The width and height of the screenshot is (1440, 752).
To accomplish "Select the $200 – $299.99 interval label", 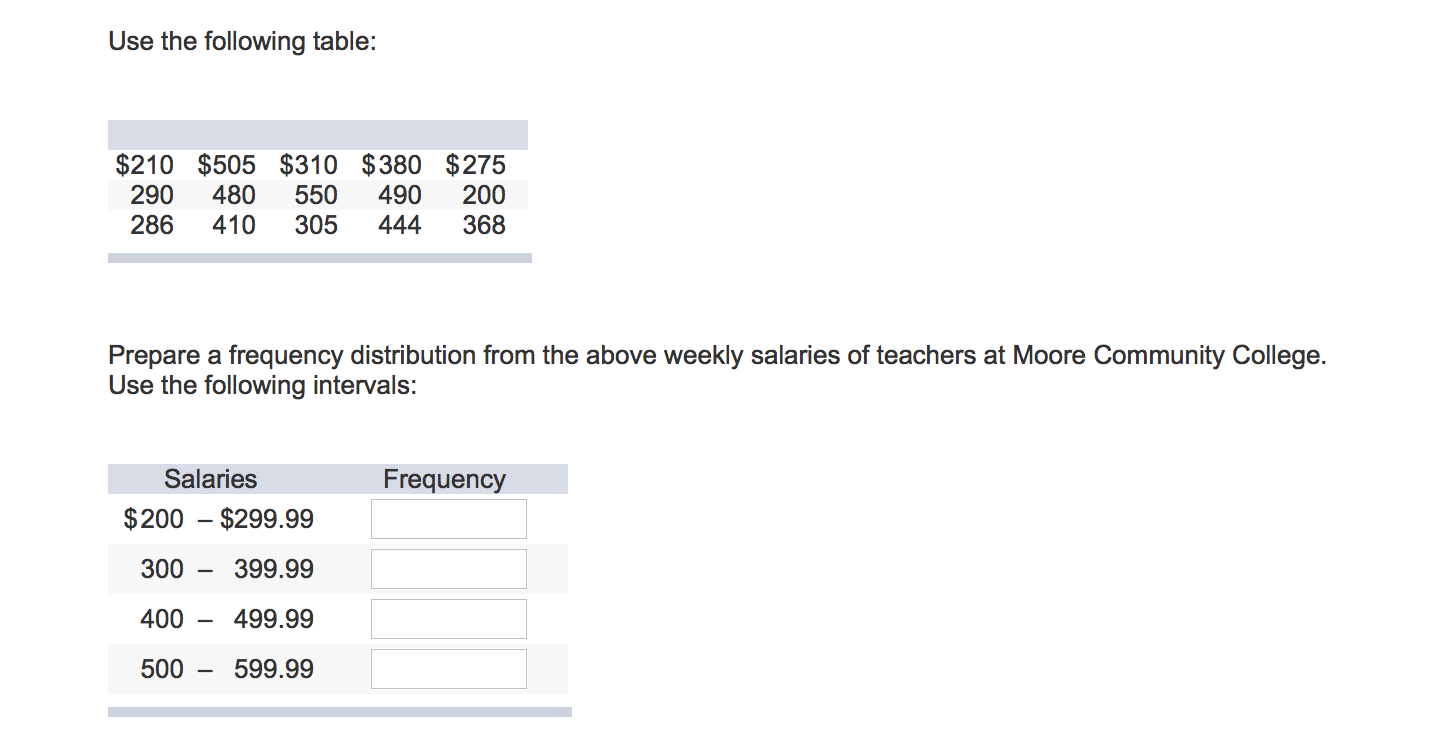I will pos(218,518).
